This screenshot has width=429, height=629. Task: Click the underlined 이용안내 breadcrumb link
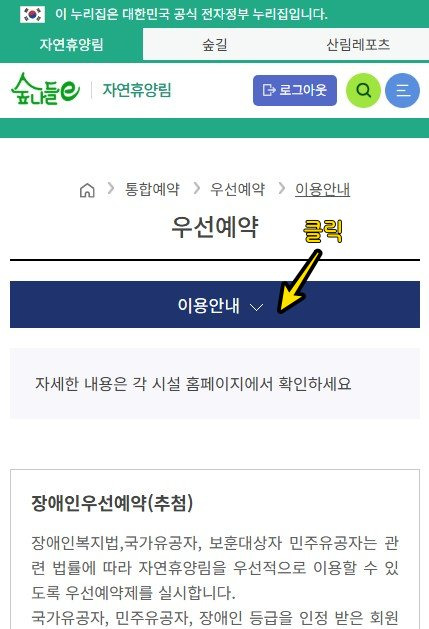(323, 189)
